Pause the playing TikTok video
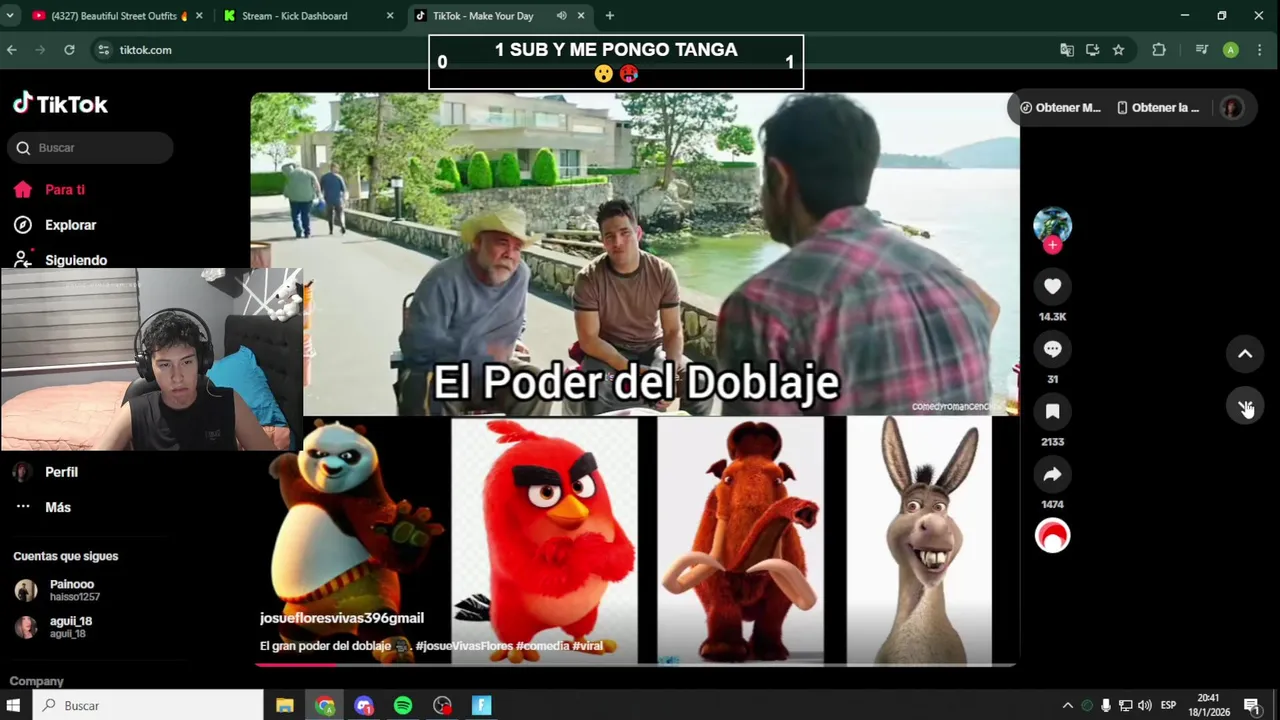 [x=635, y=378]
